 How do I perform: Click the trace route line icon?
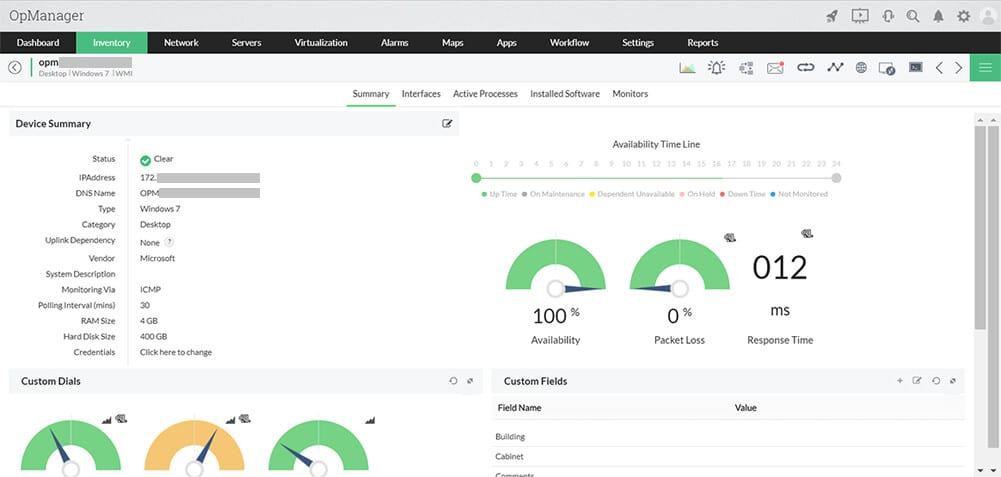click(835, 67)
